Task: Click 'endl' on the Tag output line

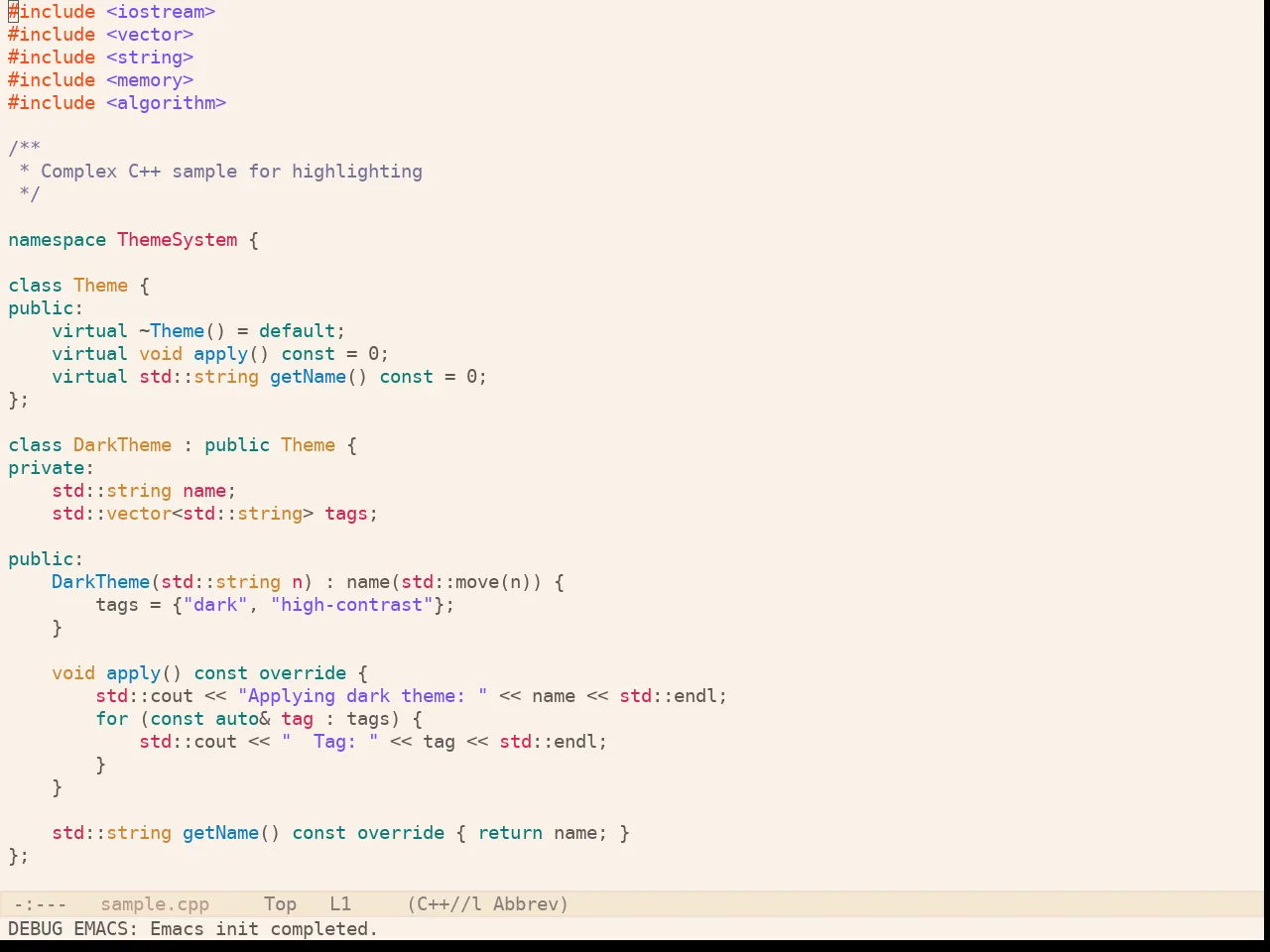Action: coord(575,742)
